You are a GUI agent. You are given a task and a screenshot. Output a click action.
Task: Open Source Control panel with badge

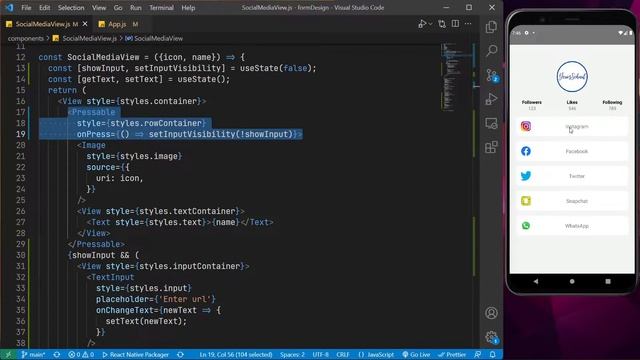pos(491,76)
